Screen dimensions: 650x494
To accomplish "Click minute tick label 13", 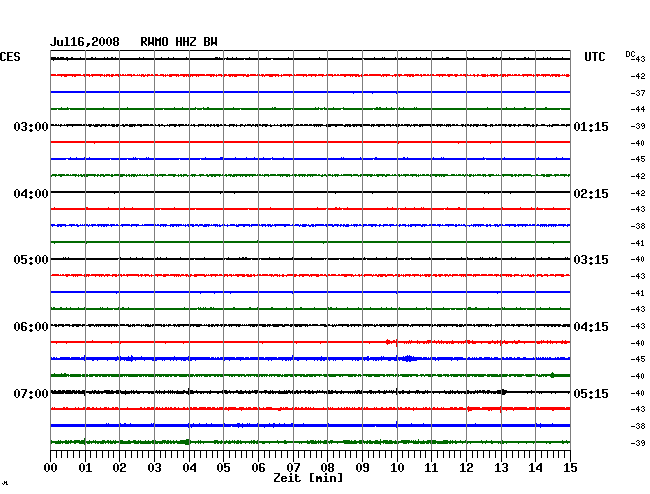I will point(501,468).
